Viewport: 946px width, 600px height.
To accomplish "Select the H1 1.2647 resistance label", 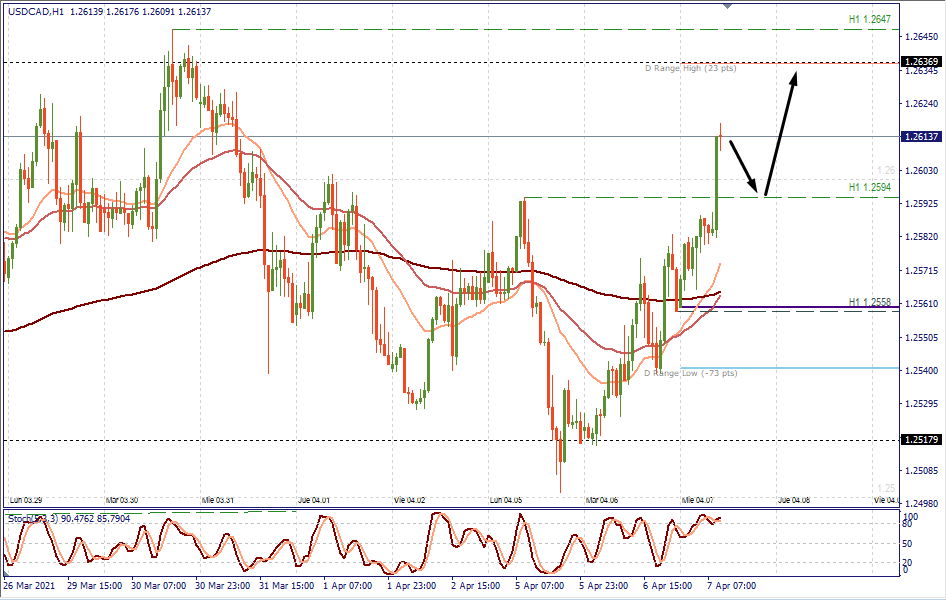I will tap(869, 19).
